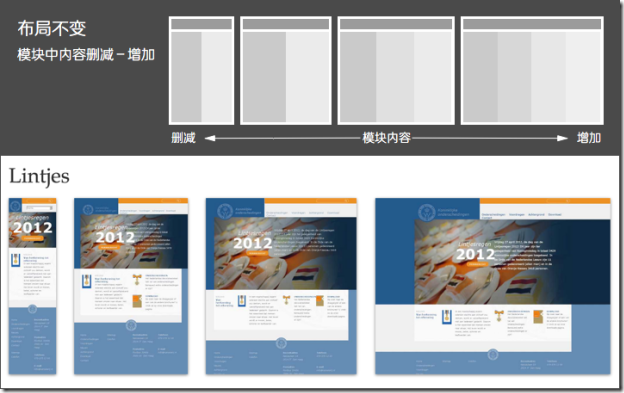Click the orange button under 2012 in the mobile screenshot

coord(32,238)
